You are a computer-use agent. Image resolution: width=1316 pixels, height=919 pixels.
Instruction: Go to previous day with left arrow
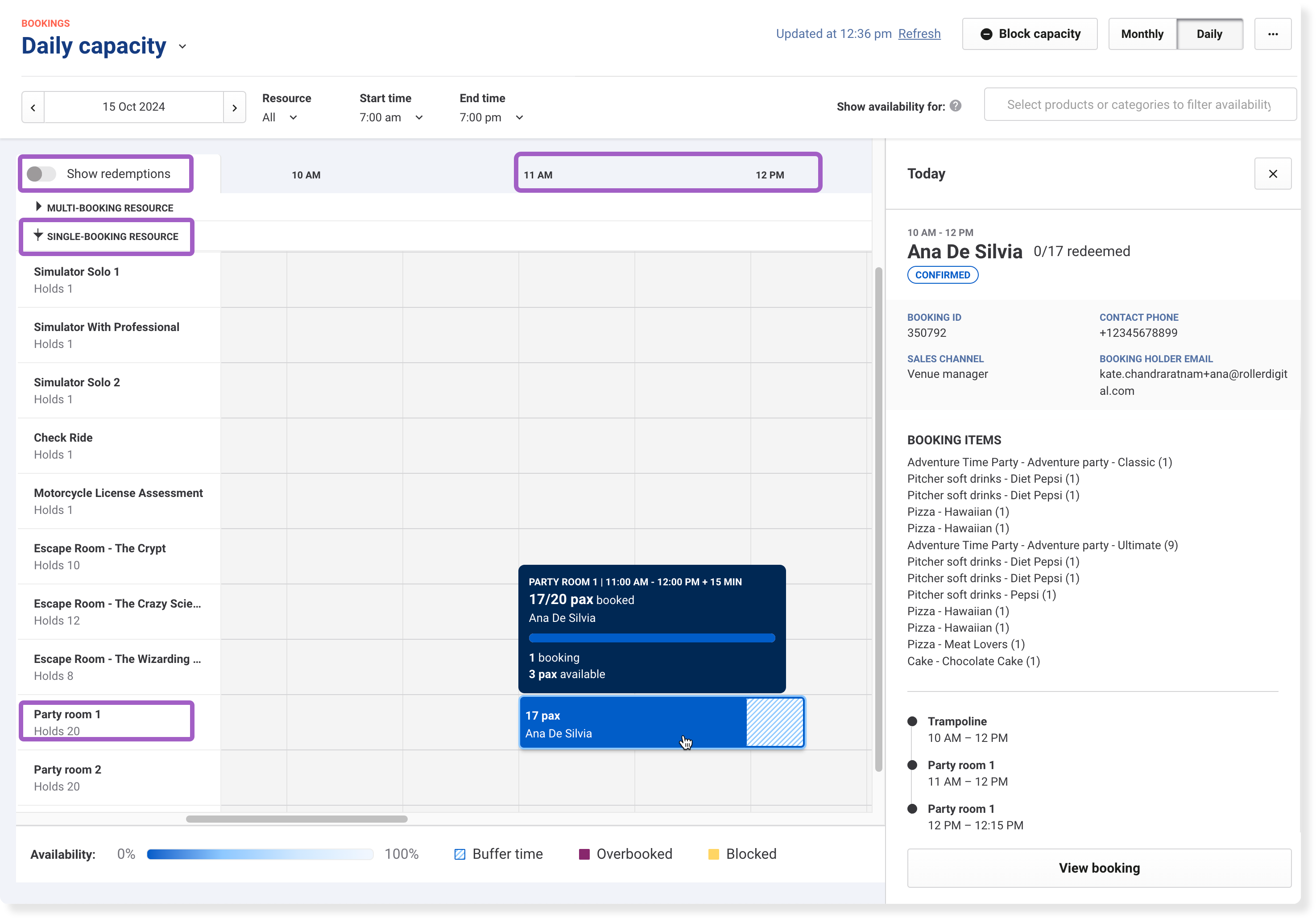[33, 107]
